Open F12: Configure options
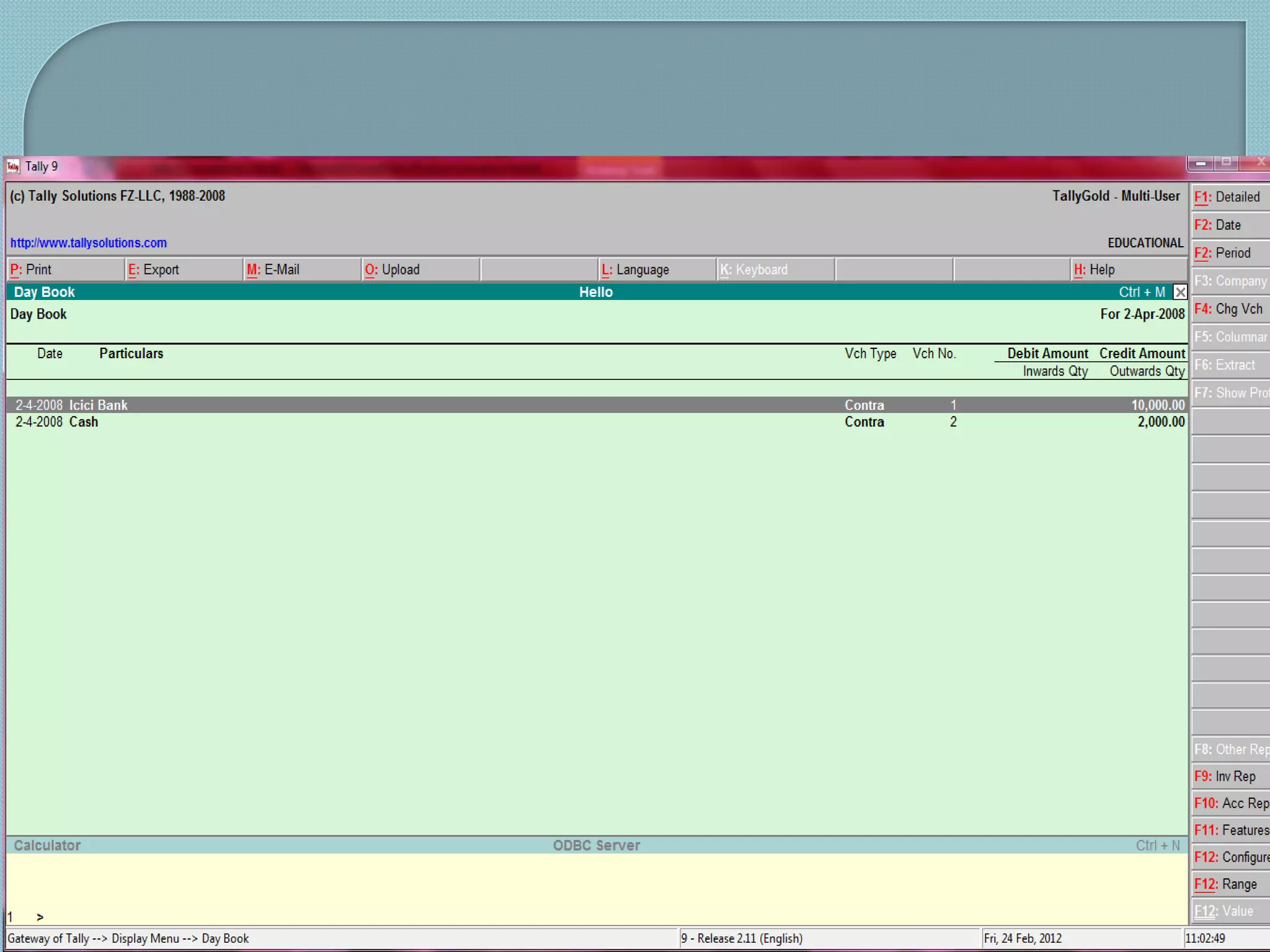This screenshot has height=952, width=1270. click(x=1231, y=857)
